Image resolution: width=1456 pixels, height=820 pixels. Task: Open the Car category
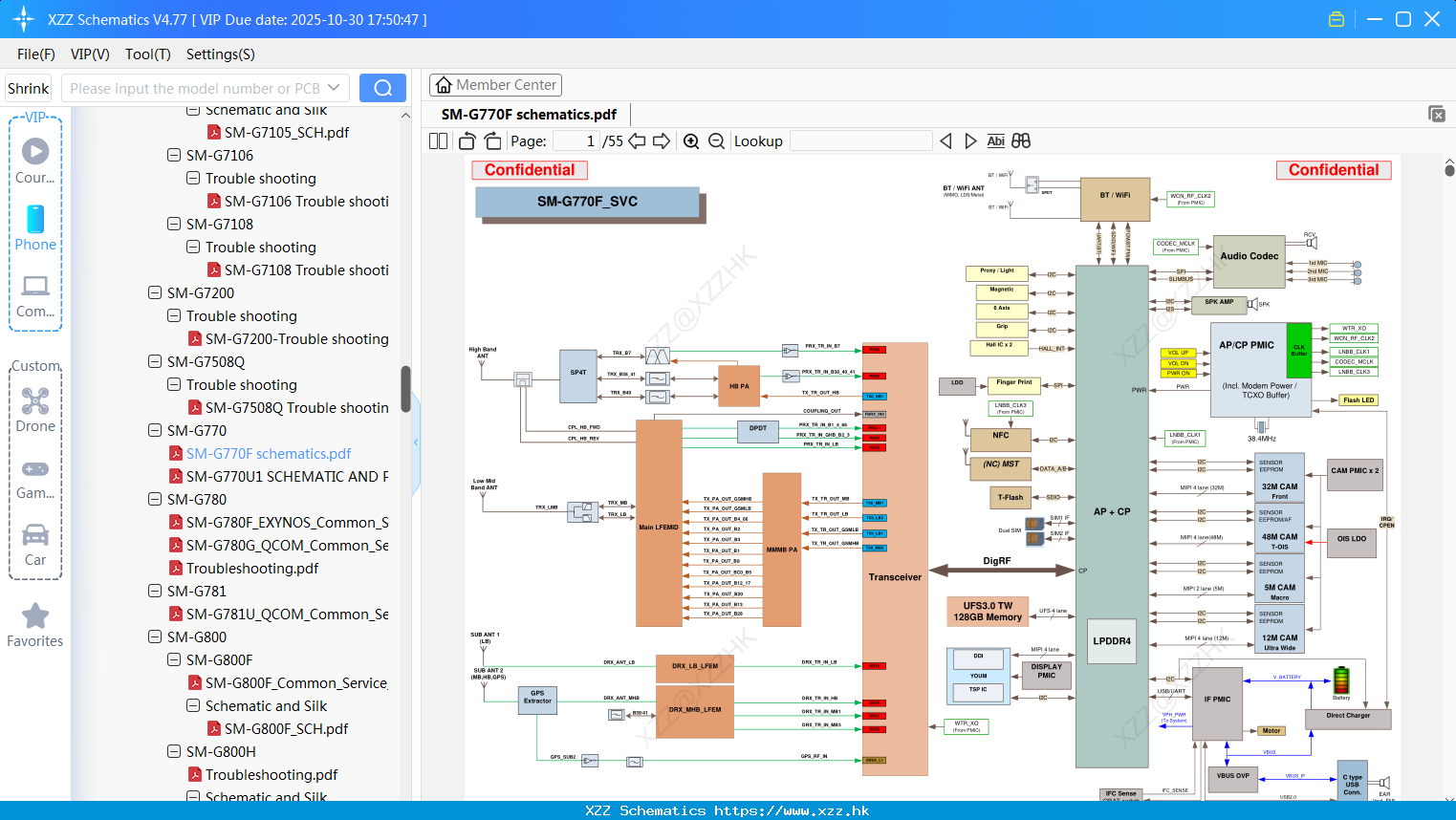[x=35, y=546]
